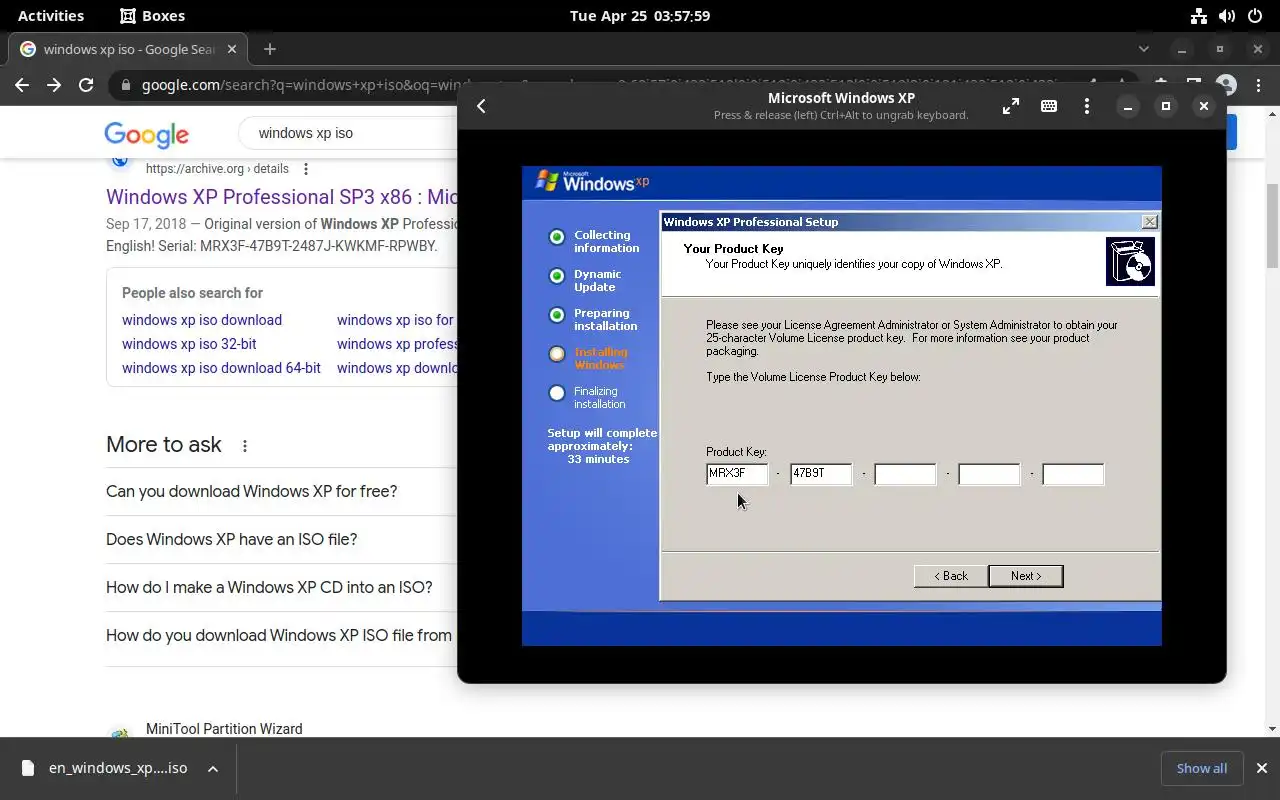Viewport: 1280px width, 800px height.
Task: Select the windows xp iso browser tab
Action: pos(128,49)
